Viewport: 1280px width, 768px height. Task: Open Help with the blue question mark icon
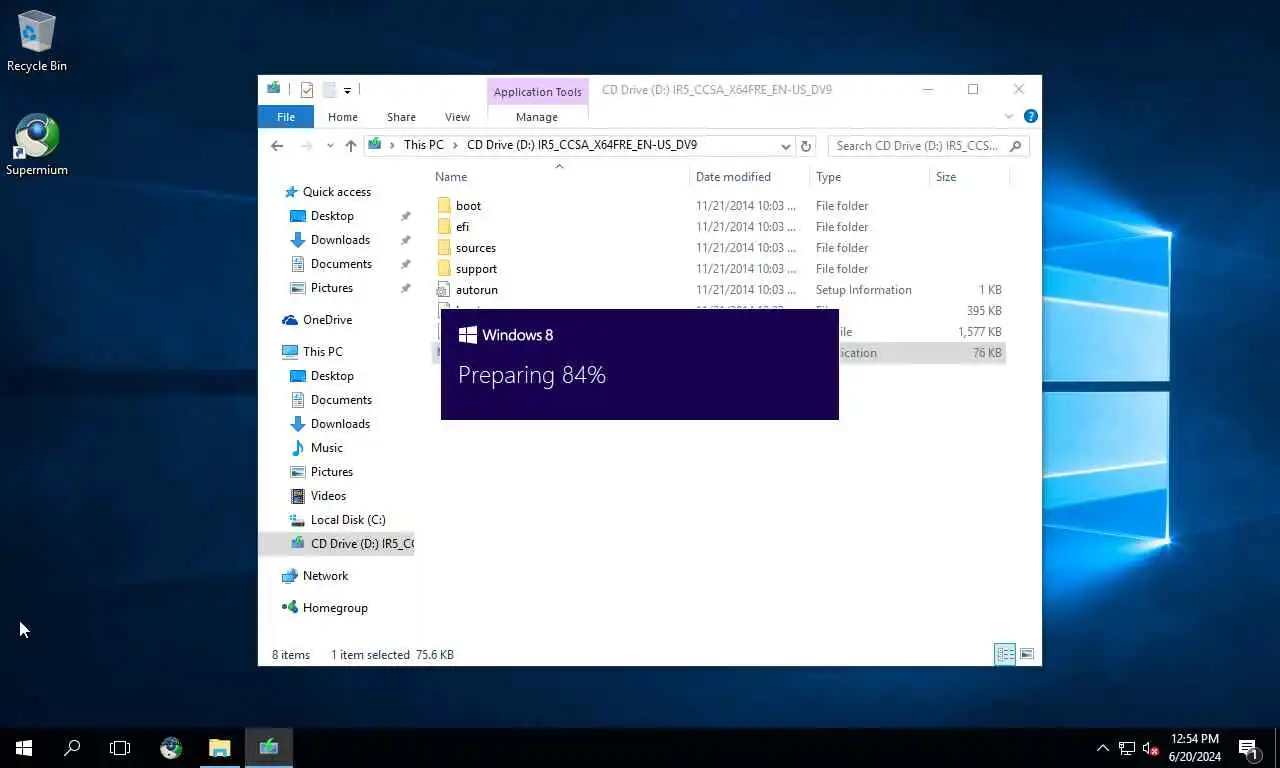[x=1030, y=116]
